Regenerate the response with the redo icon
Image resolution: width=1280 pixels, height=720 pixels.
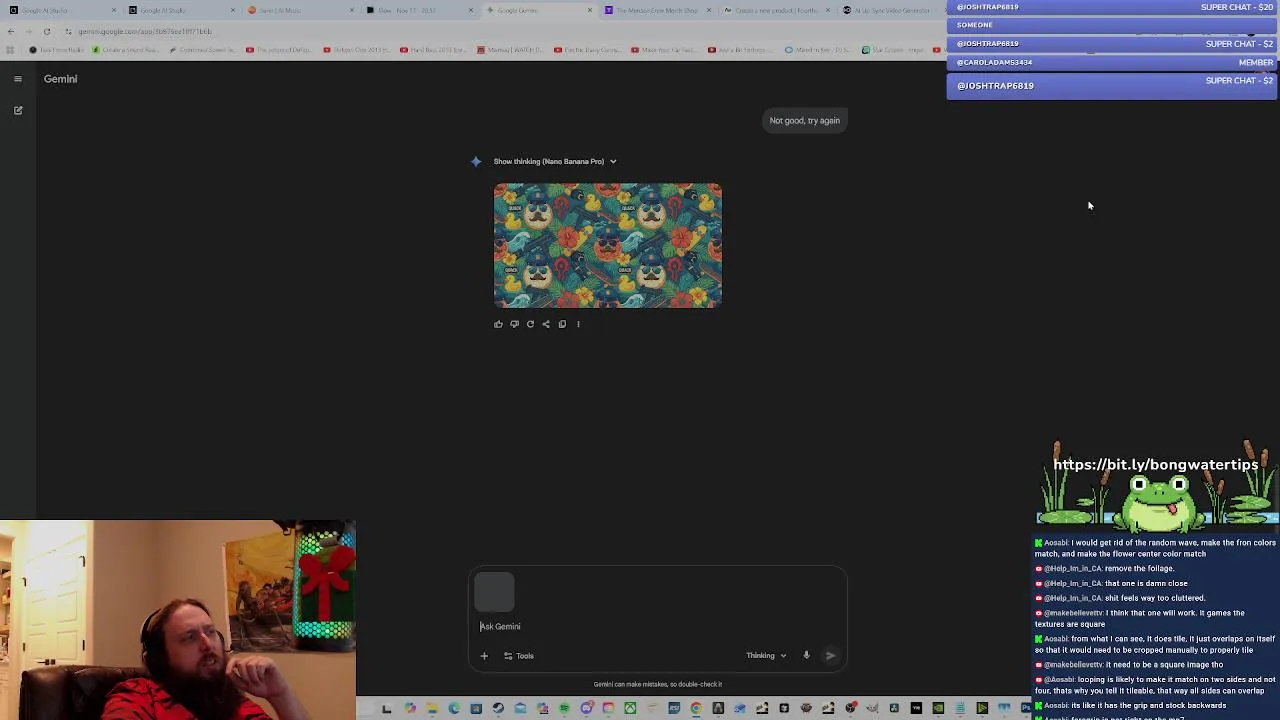[x=530, y=324]
